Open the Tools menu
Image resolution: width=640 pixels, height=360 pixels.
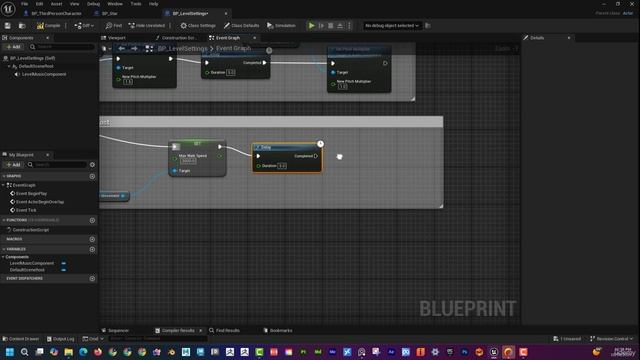coord(136,4)
